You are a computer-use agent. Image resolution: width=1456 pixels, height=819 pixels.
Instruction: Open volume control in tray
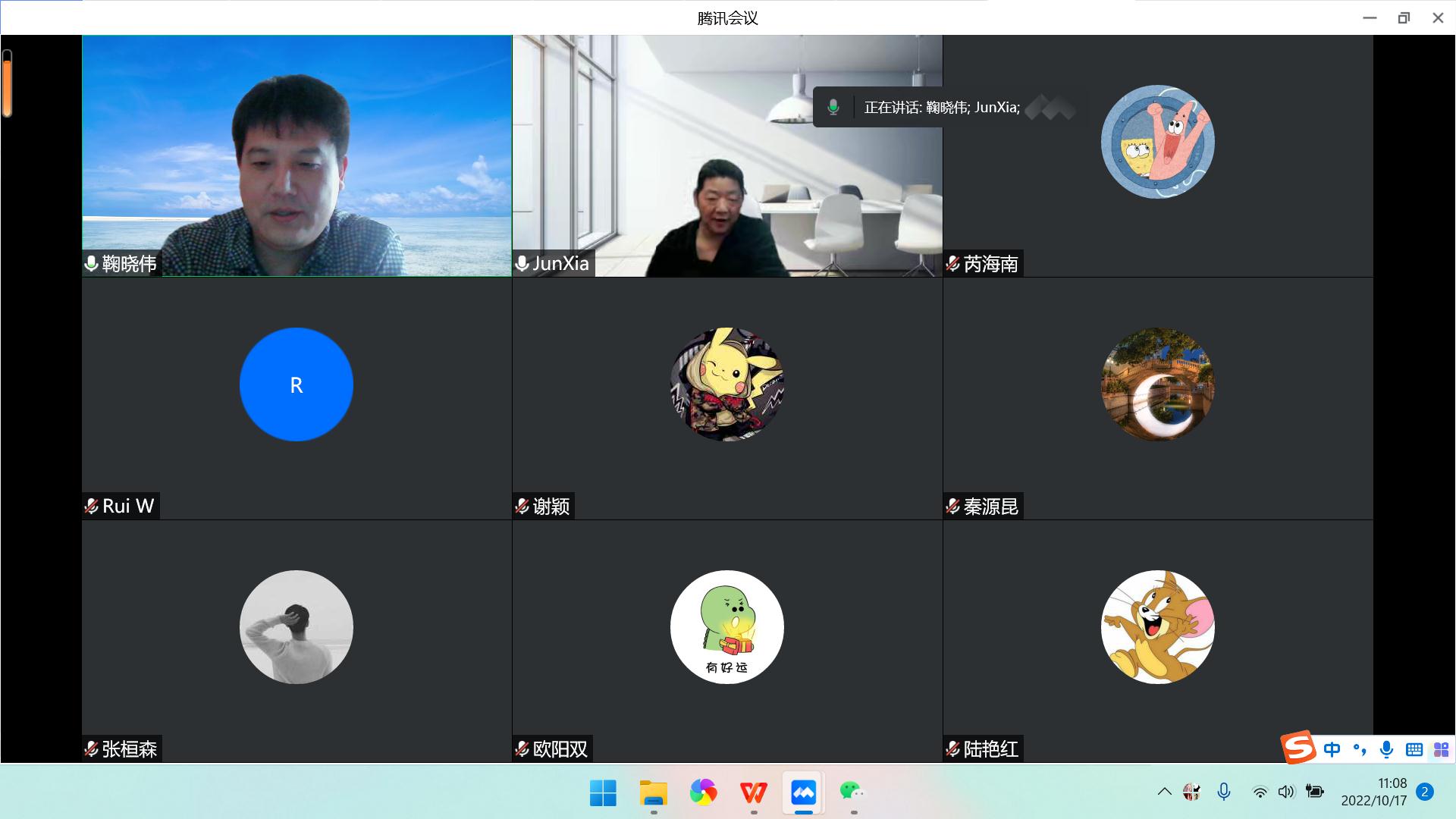(x=1286, y=792)
